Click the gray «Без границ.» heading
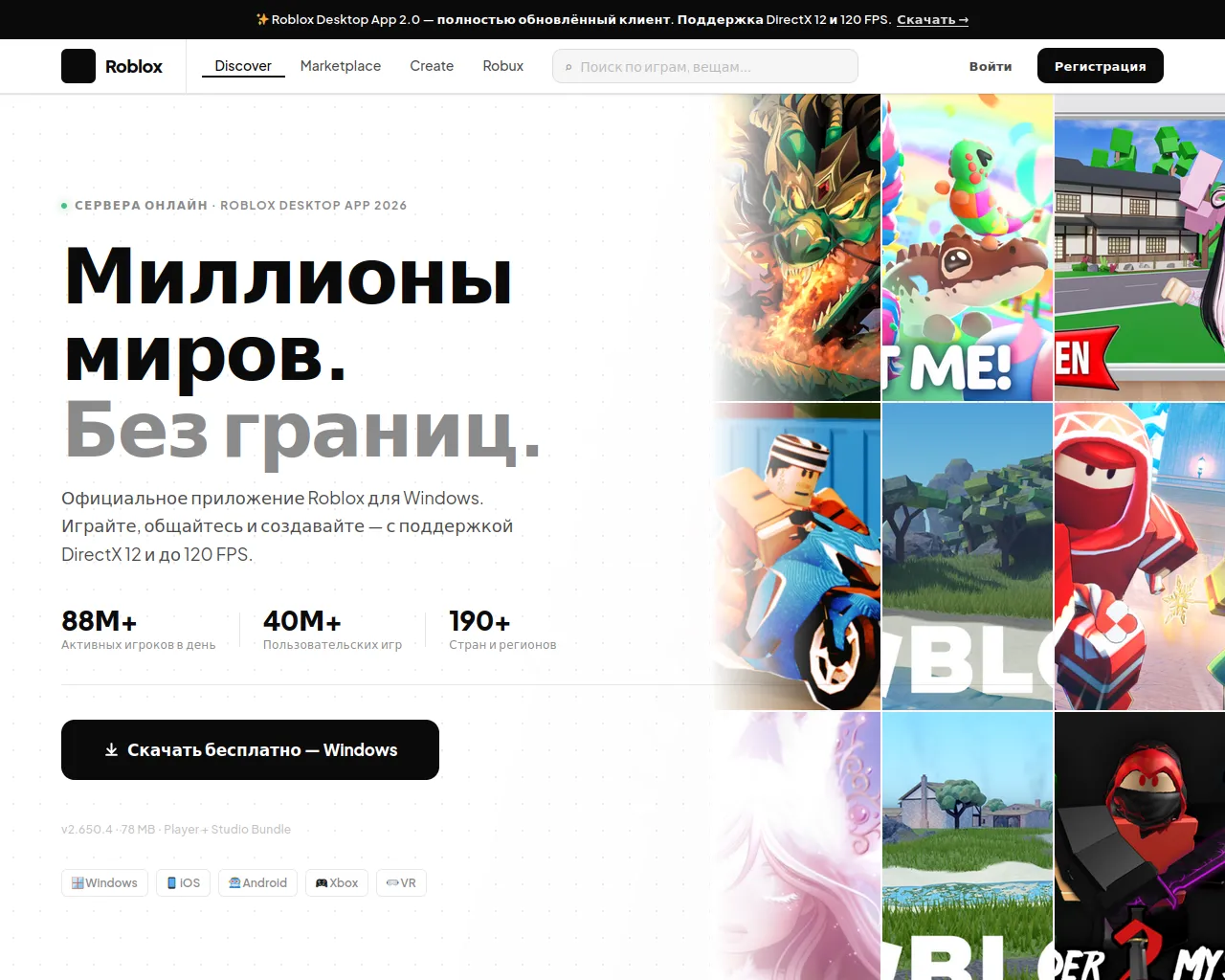 point(302,430)
